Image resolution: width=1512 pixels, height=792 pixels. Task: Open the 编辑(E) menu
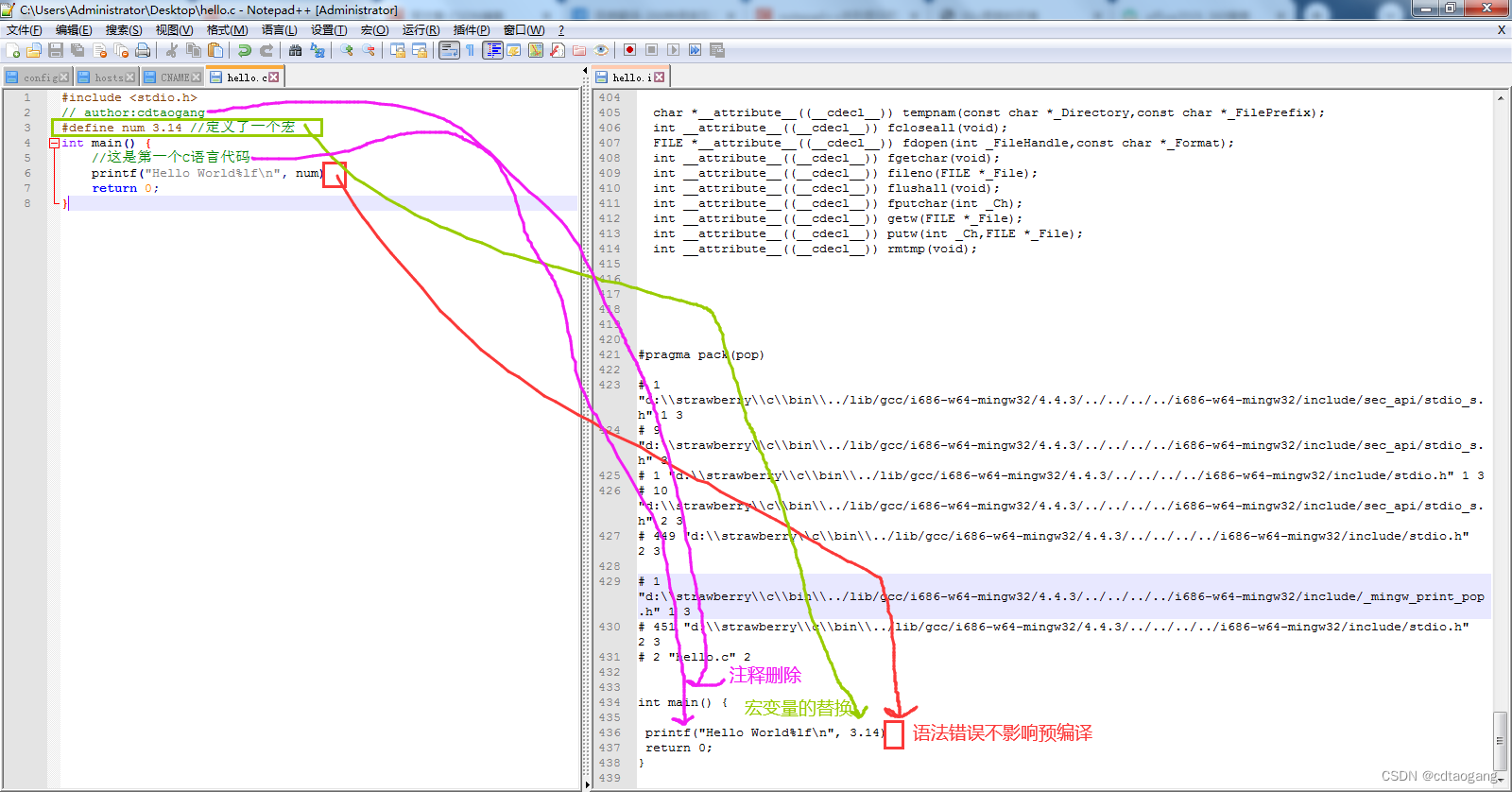click(74, 30)
